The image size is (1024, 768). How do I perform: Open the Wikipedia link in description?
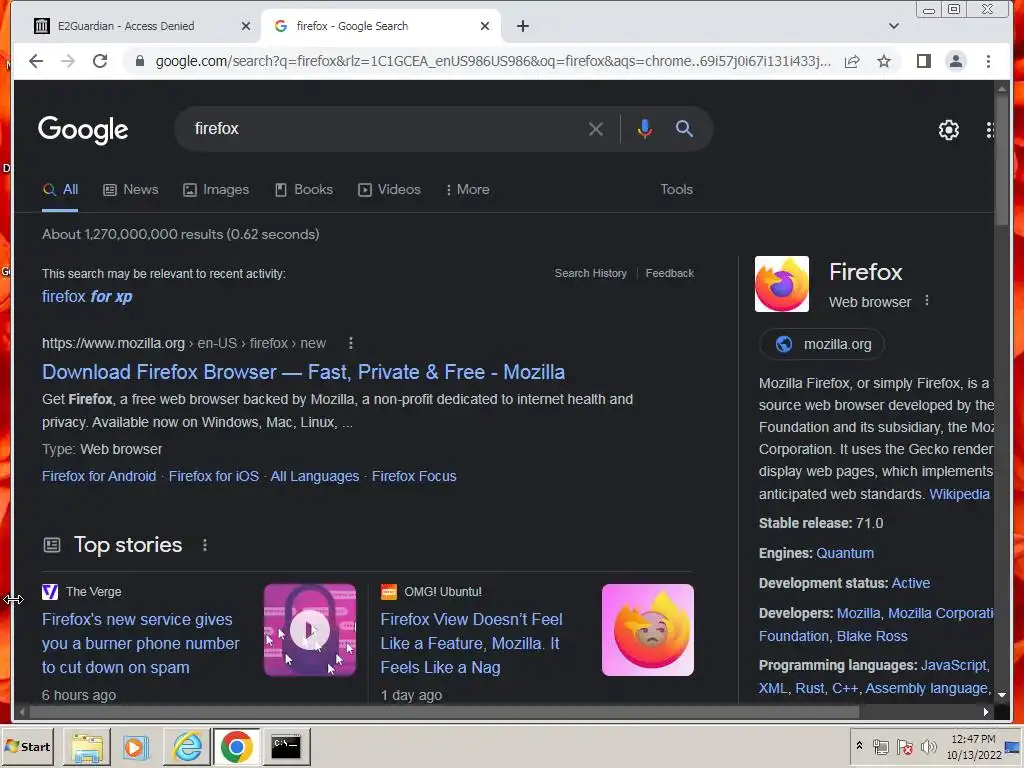959,494
